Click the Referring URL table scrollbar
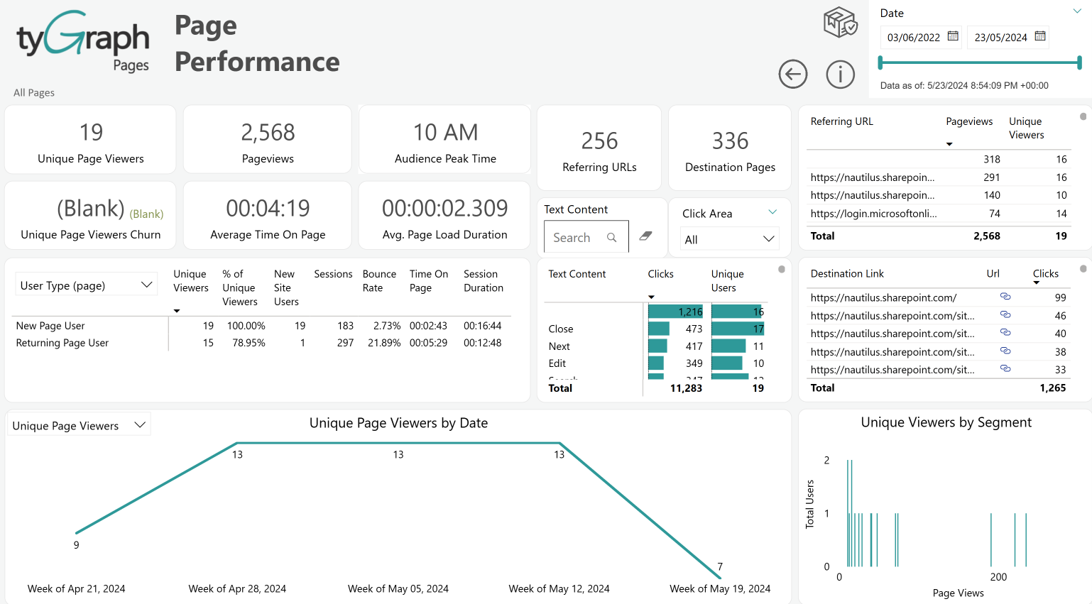This screenshot has height=604, width=1092. click(1083, 117)
